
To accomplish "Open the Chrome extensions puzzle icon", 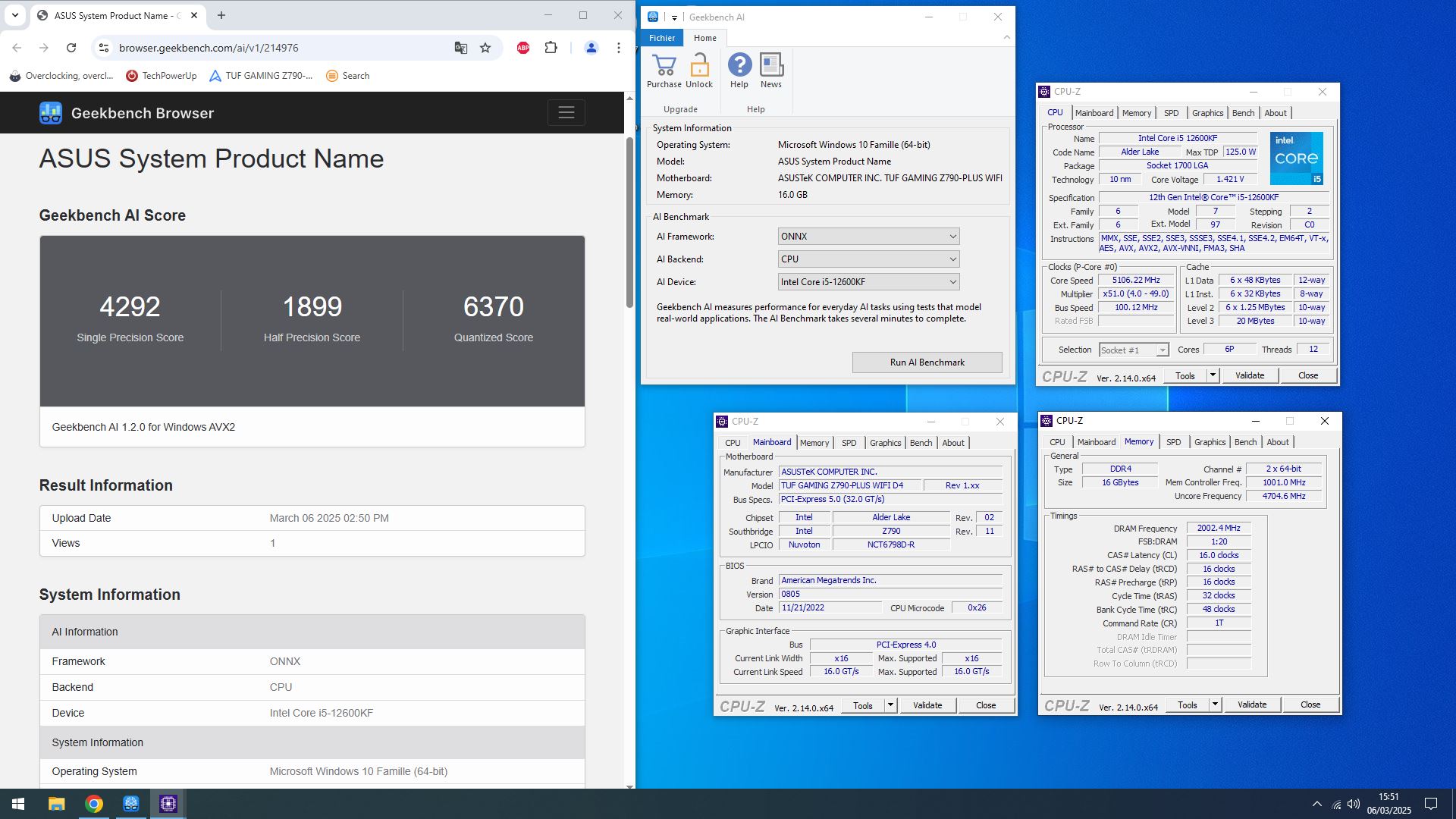I will [x=551, y=48].
